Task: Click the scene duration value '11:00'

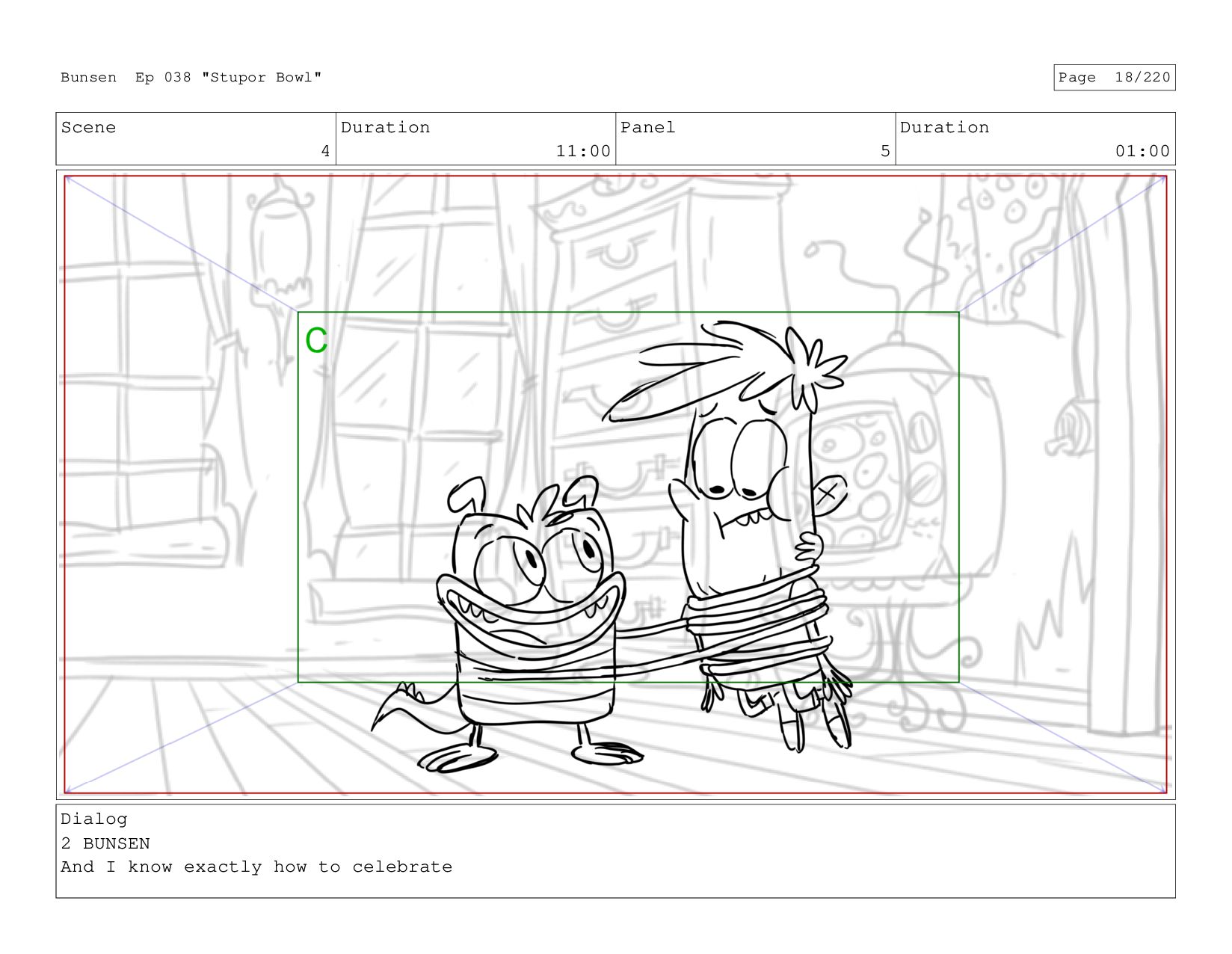Action: (583, 151)
